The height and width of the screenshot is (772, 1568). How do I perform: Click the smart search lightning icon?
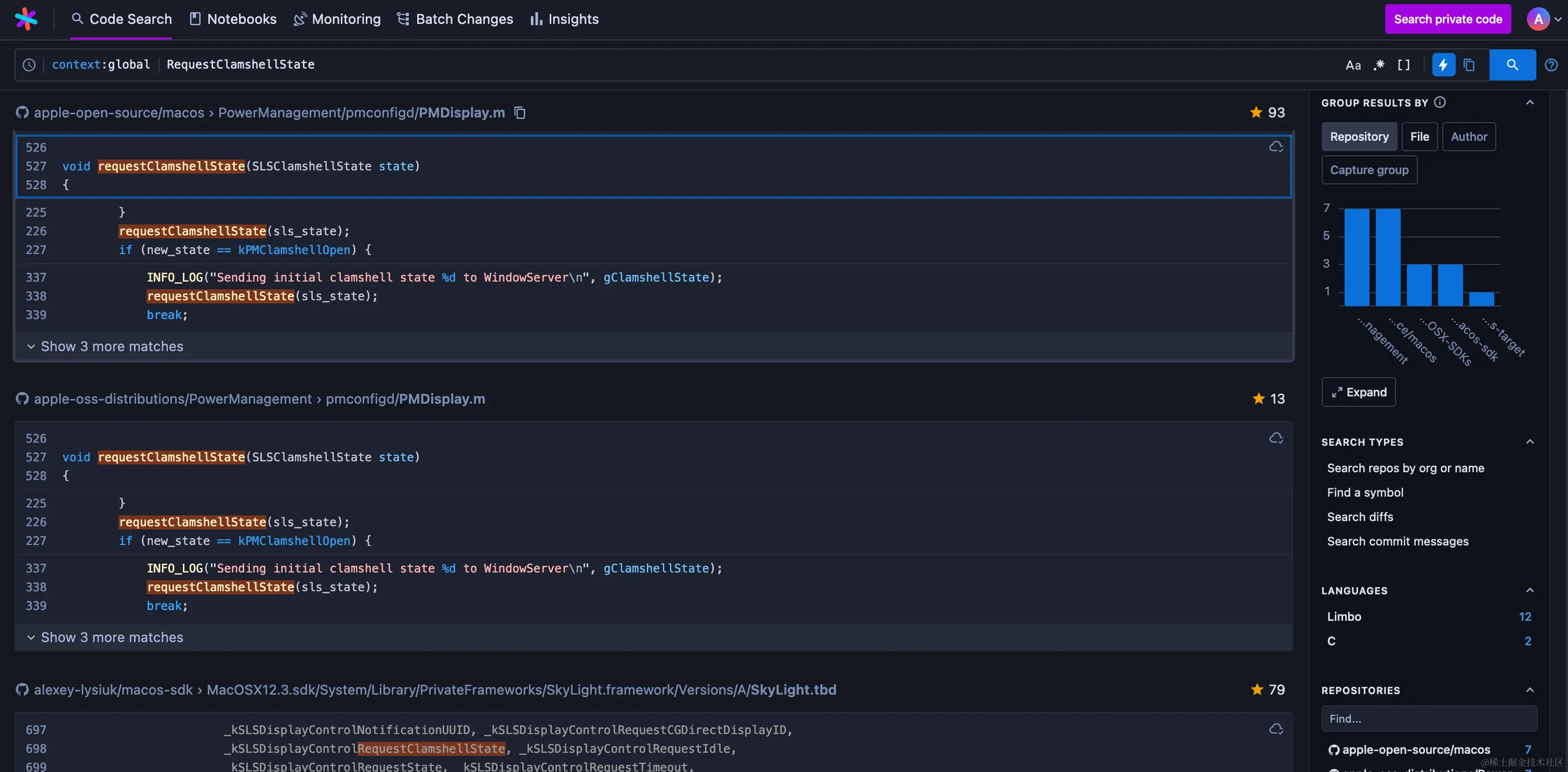pyautogui.click(x=1443, y=64)
